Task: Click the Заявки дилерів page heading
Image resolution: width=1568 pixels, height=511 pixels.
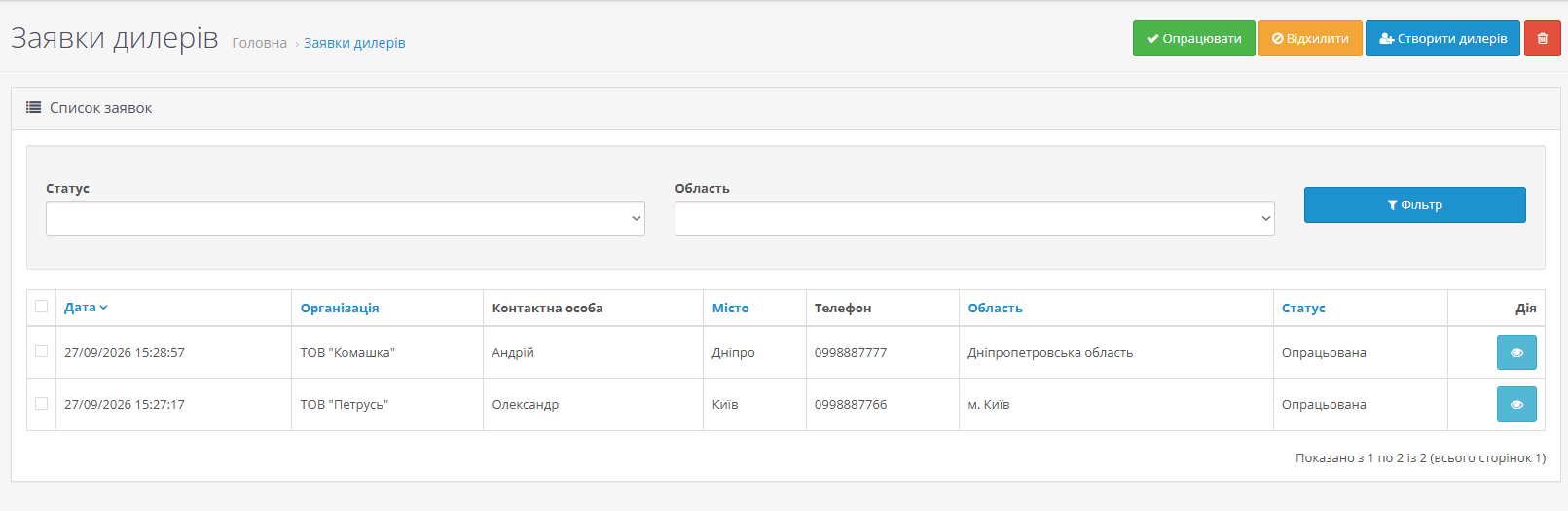Action: (x=114, y=38)
